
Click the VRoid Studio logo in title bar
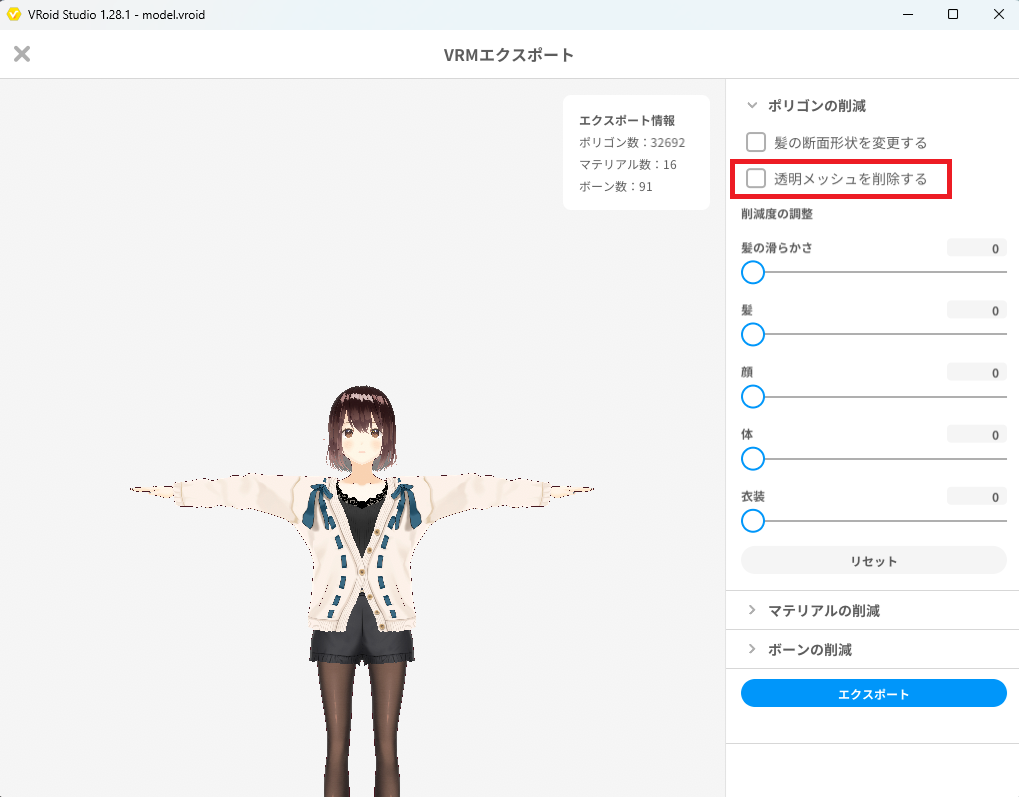point(14,14)
